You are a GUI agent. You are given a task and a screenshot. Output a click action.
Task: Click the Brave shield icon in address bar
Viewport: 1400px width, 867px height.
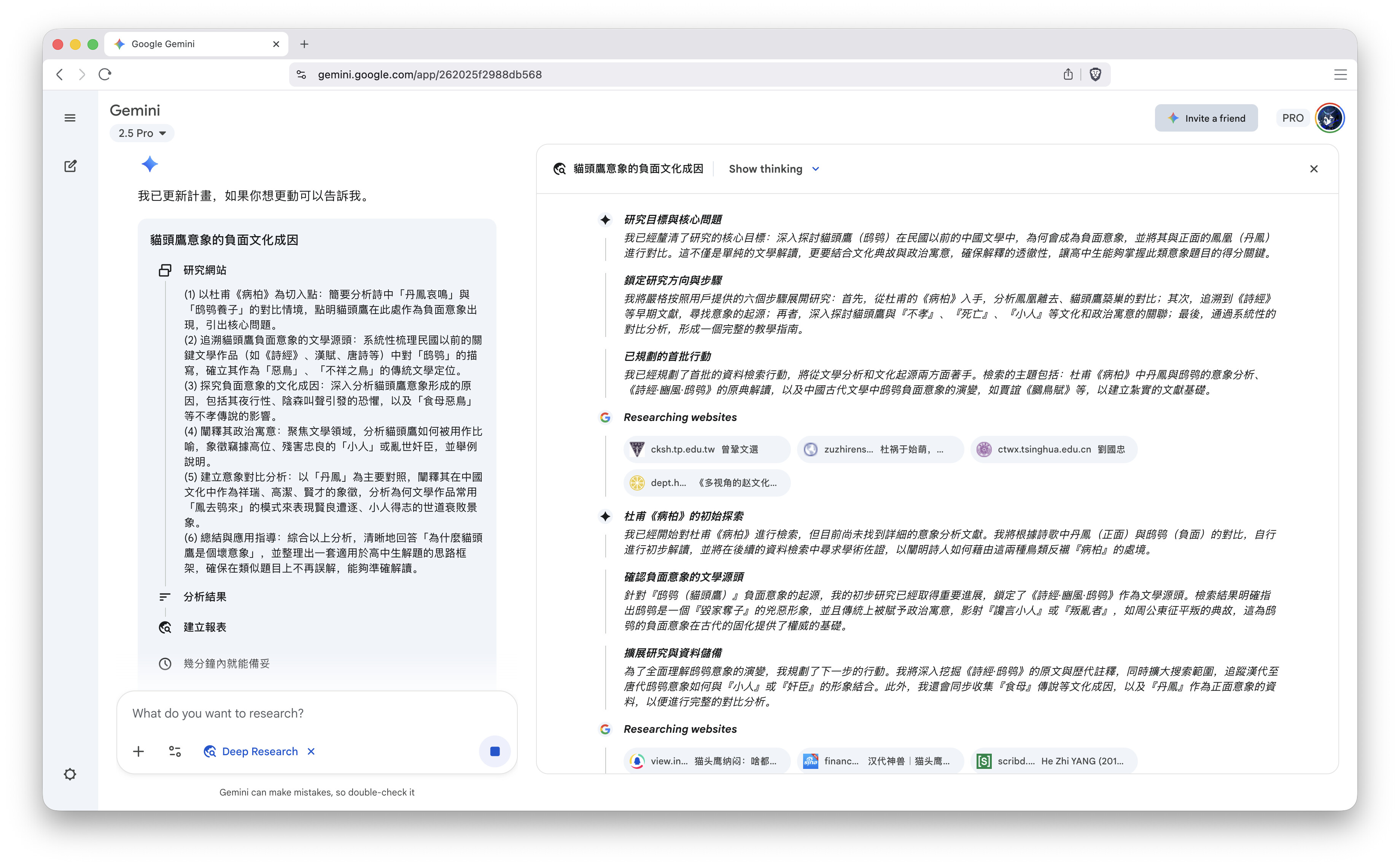1095,75
